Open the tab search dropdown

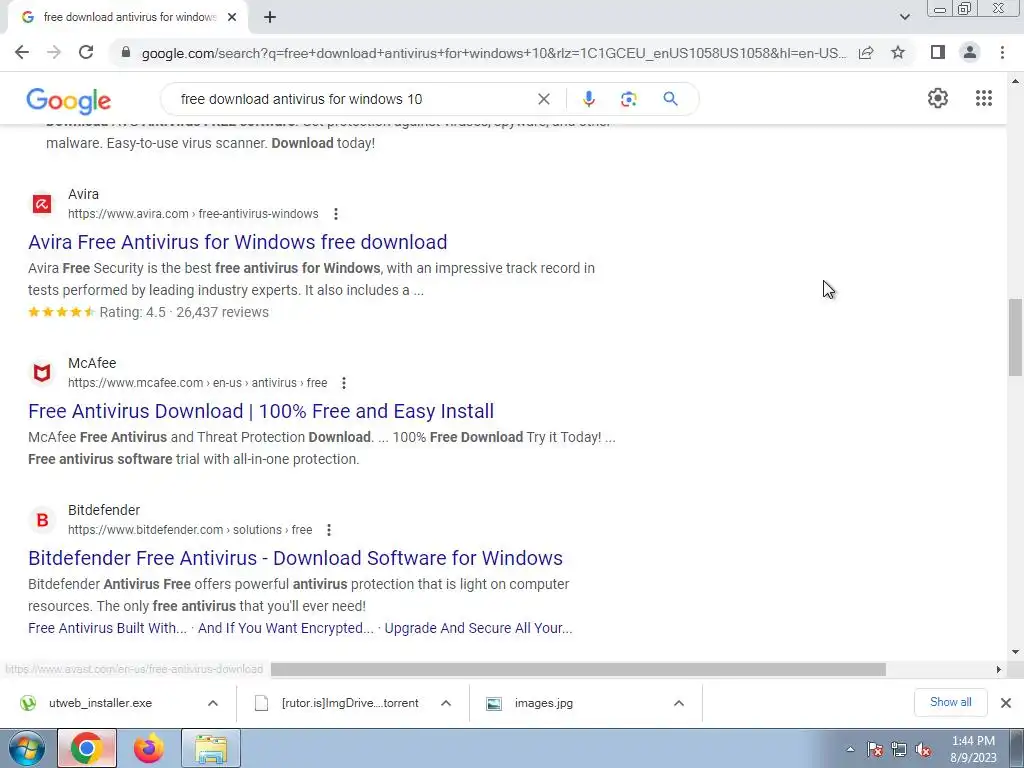tap(904, 17)
